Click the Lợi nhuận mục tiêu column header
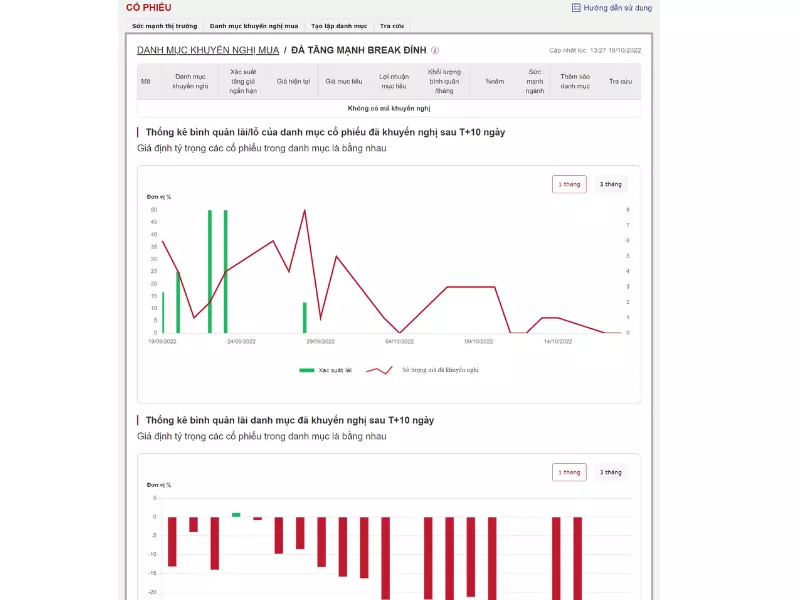Viewport: 800px width, 600px height. (x=394, y=81)
